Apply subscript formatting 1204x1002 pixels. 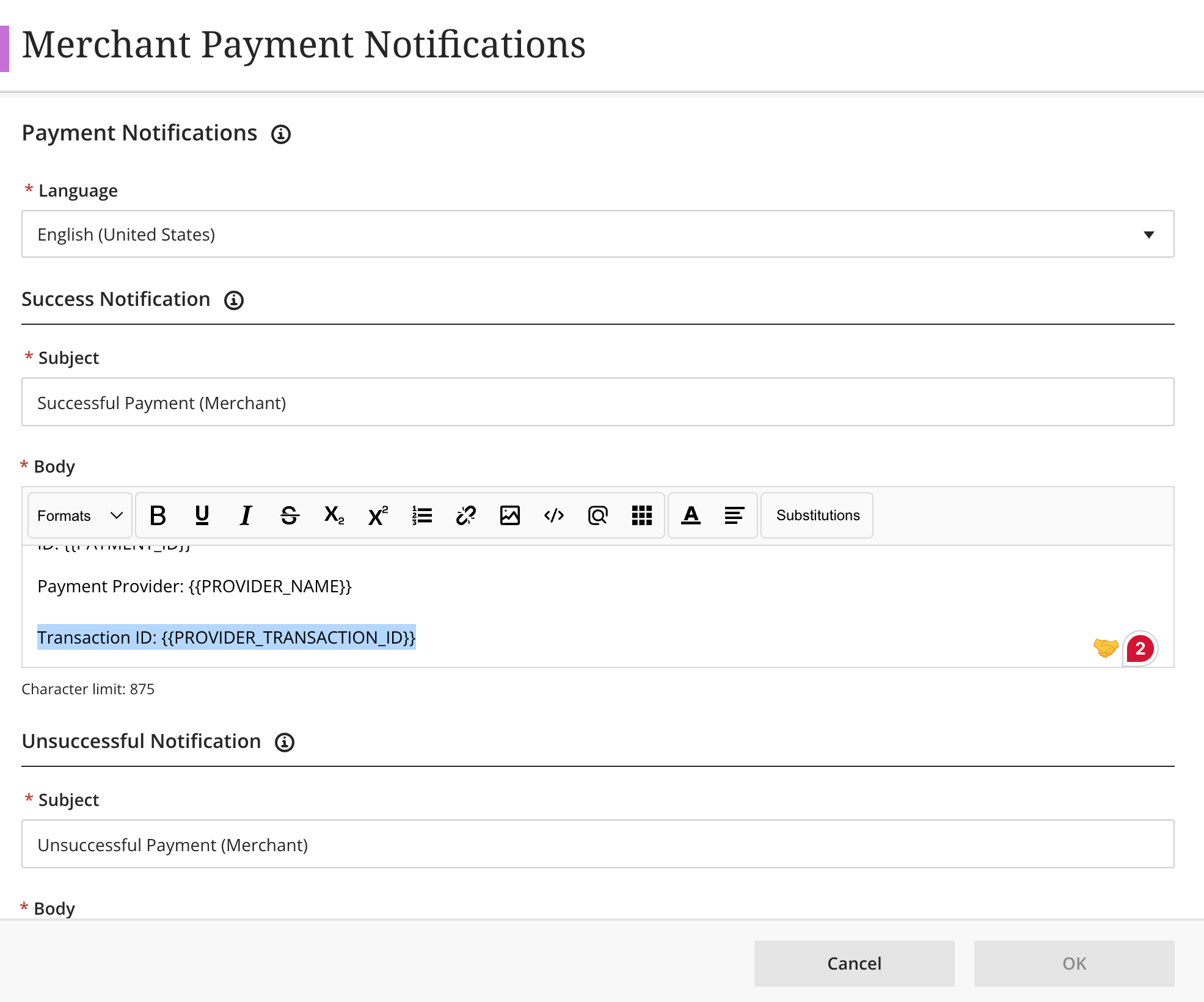click(x=334, y=515)
